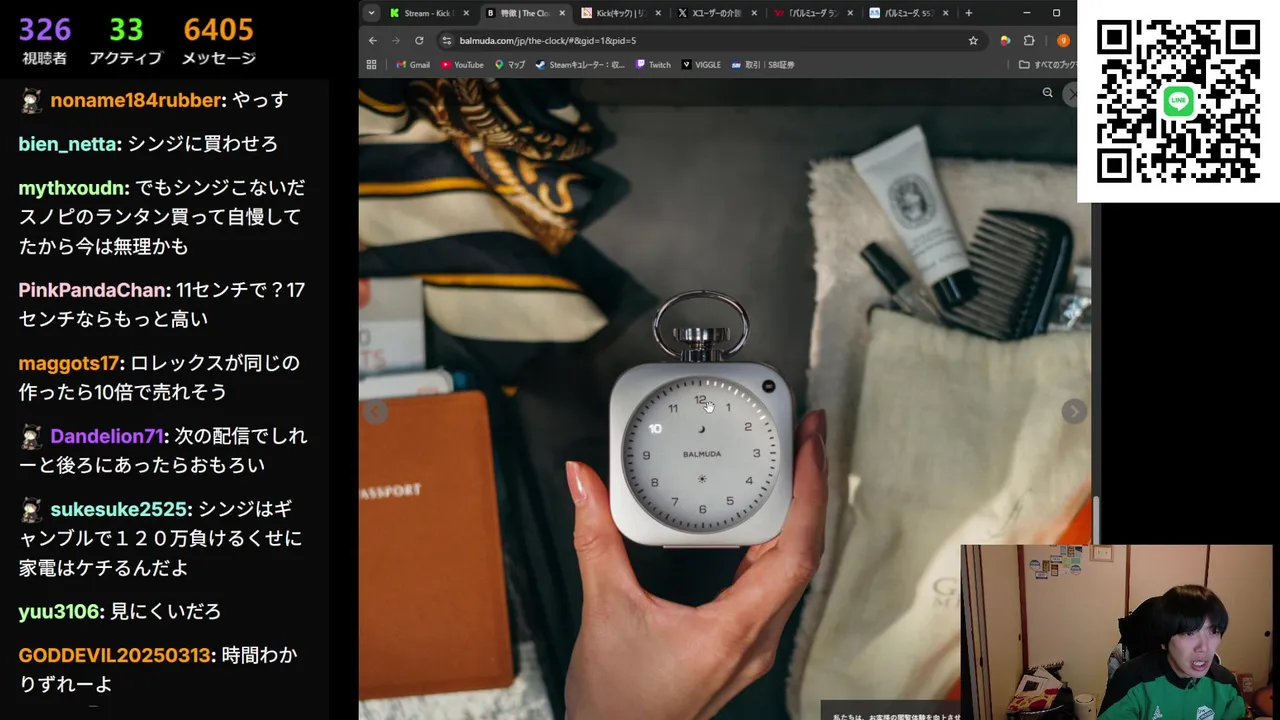Image resolution: width=1280 pixels, height=720 pixels.
Task: Click the 33 アクティブ counter
Action: 126,41
